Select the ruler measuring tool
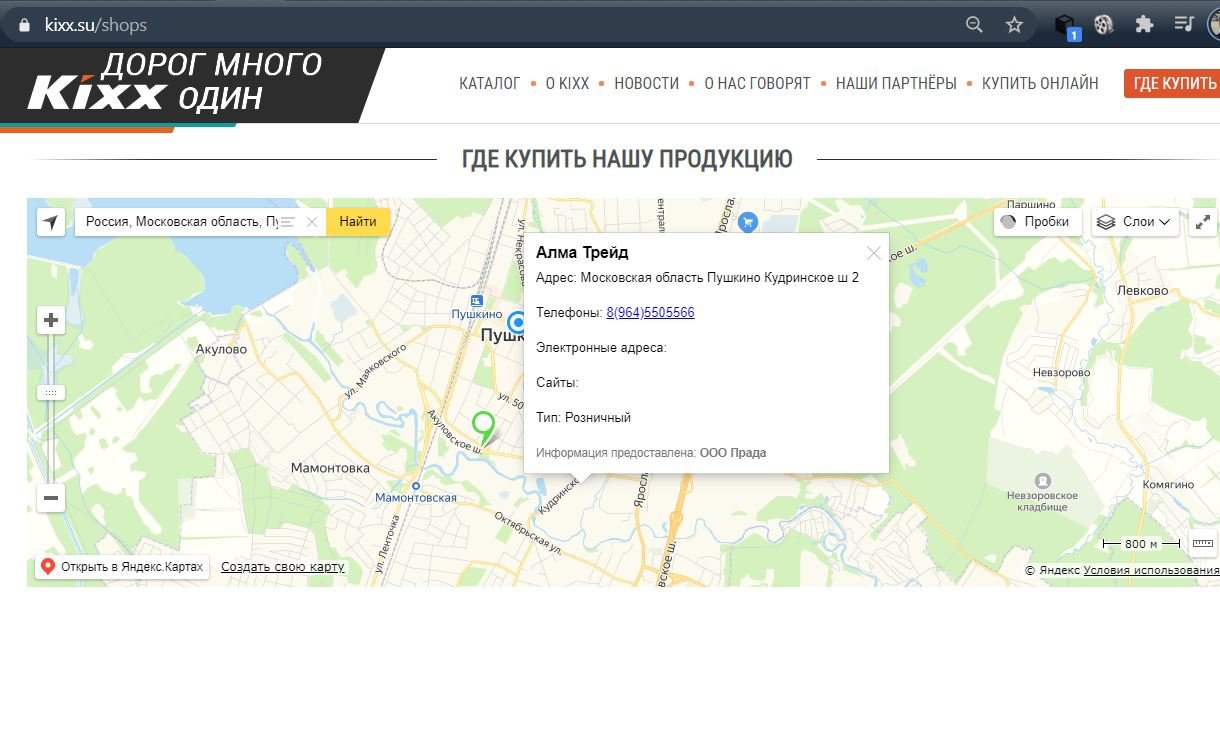This screenshot has height=748, width=1220. 1203,544
